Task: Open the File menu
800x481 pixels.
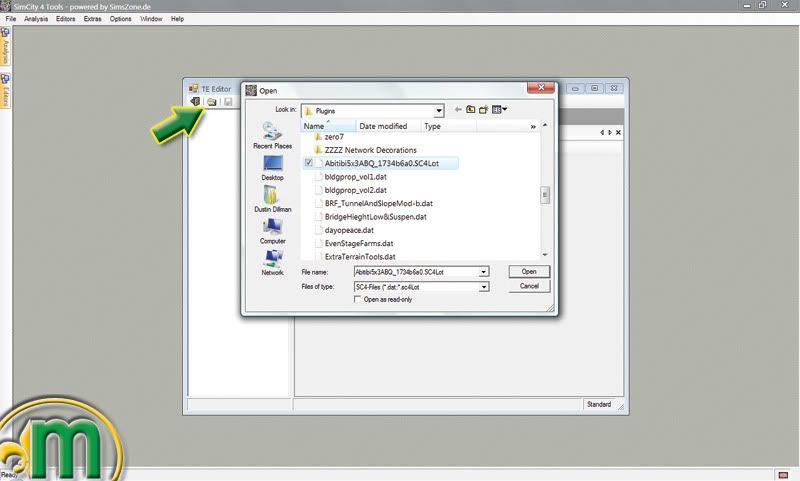Action: (x=11, y=19)
